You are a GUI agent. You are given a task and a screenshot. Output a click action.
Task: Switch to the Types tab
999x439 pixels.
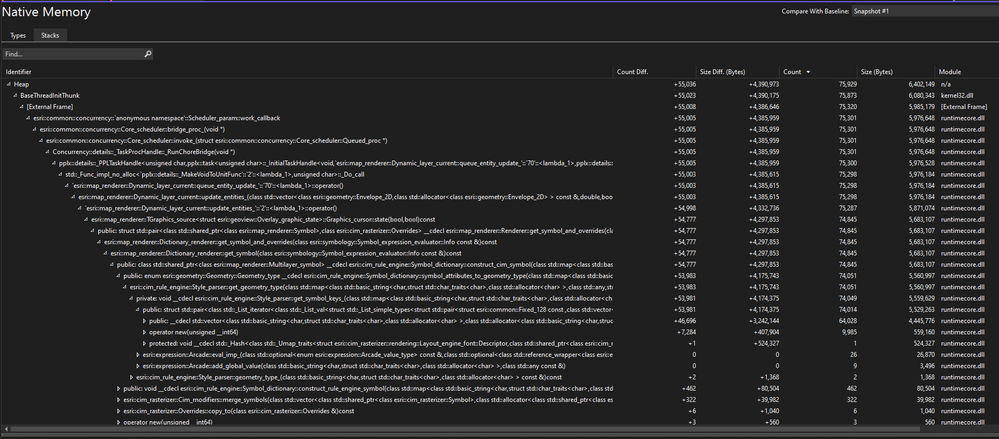pyautogui.click(x=18, y=36)
